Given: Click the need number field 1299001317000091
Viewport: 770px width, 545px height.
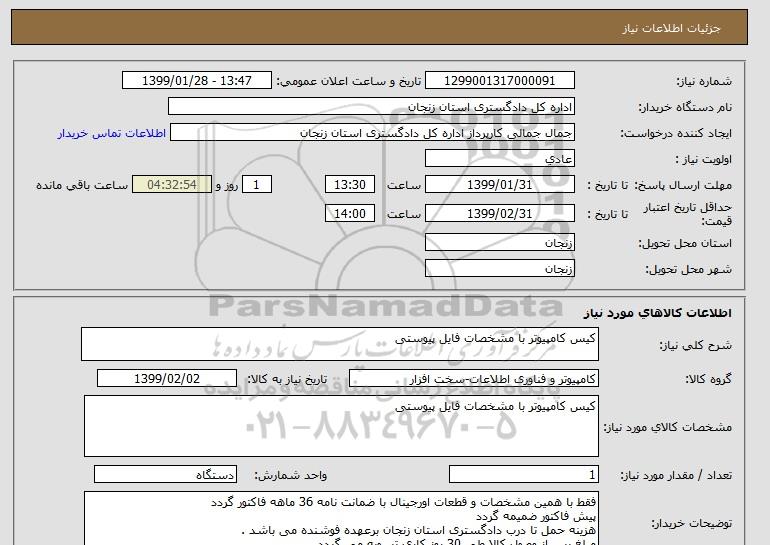Looking at the screenshot, I should [x=499, y=81].
